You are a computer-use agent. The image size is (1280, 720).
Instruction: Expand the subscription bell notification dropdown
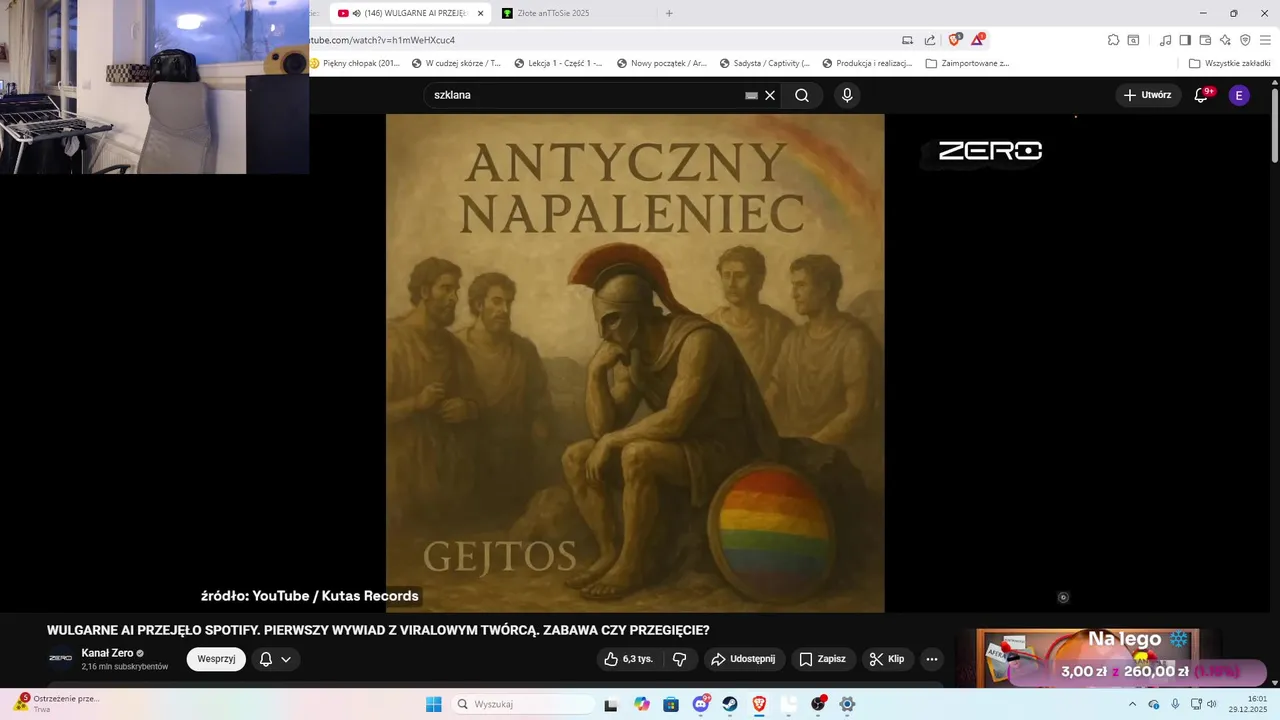tap(275, 659)
